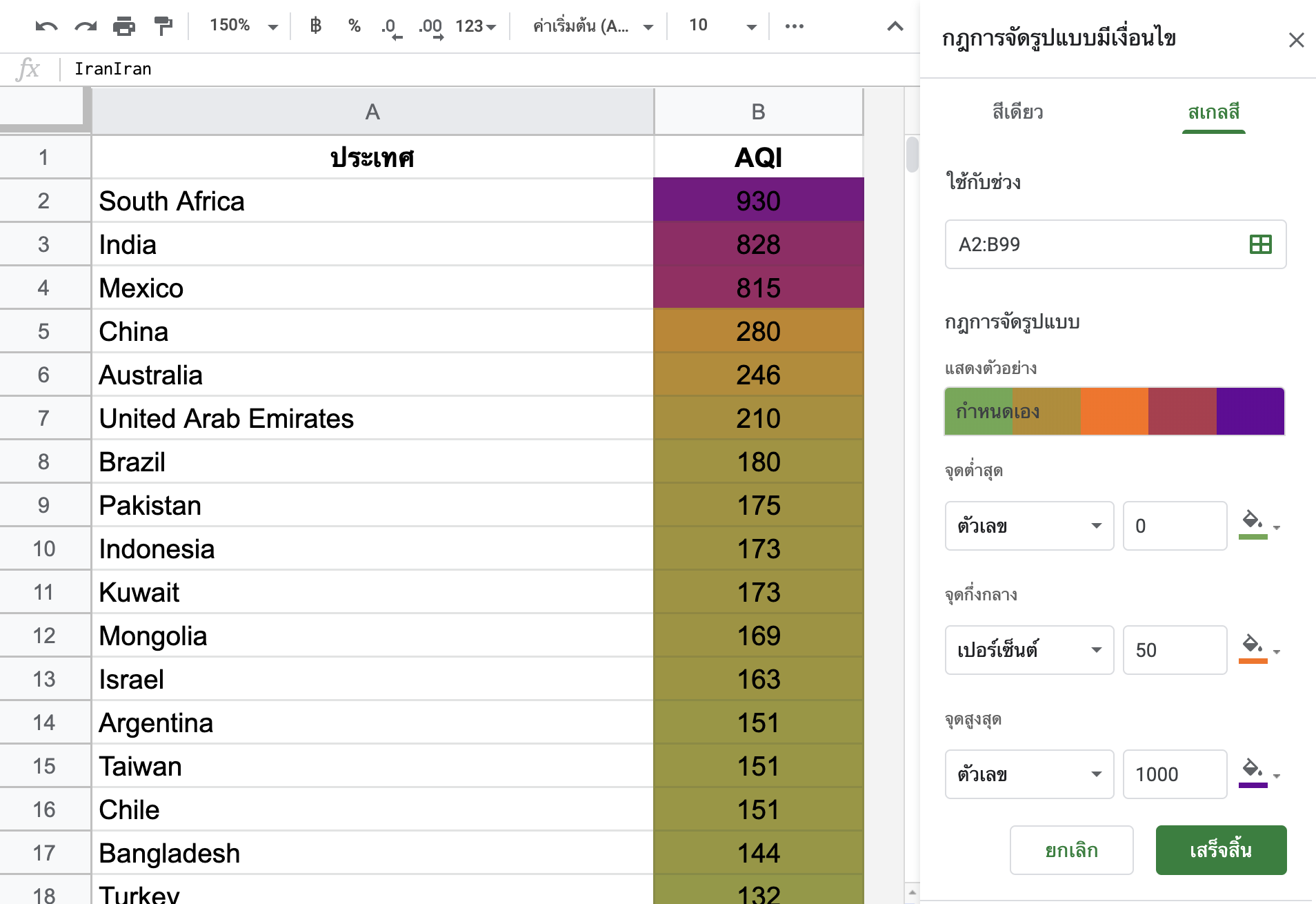The width and height of the screenshot is (1316, 904).
Task: Open minpoint type dropdown ตัวเลข
Action: click(1029, 526)
